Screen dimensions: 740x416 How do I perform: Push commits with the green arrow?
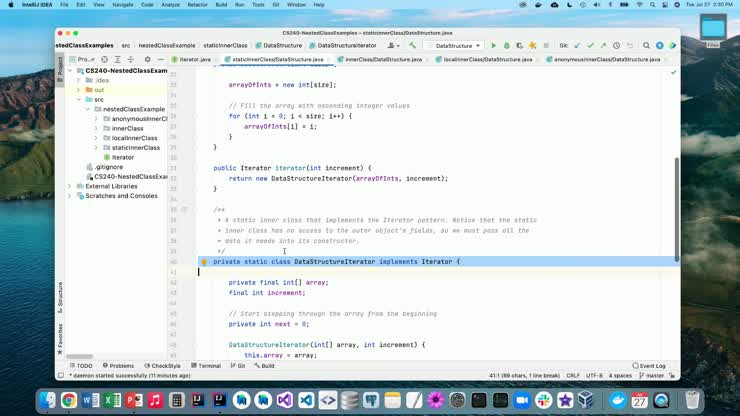click(x=603, y=46)
